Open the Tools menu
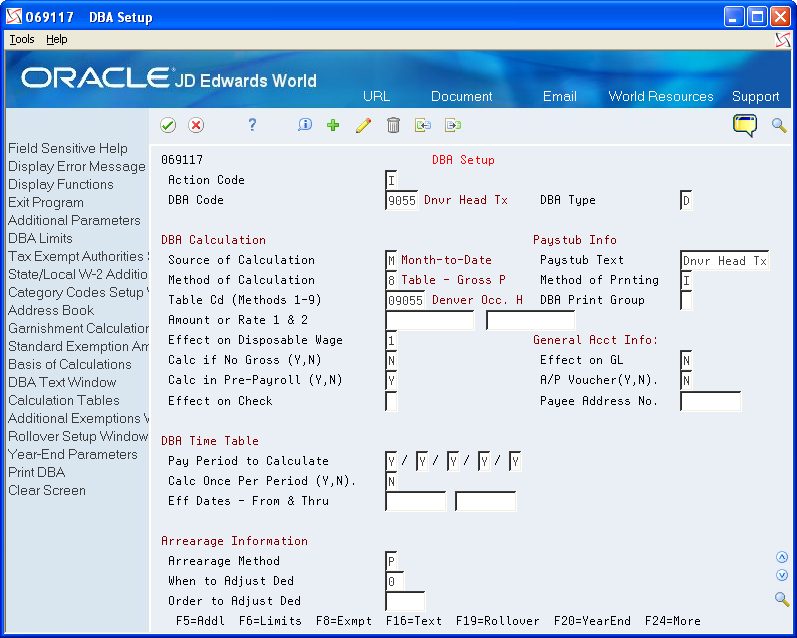 [22, 39]
